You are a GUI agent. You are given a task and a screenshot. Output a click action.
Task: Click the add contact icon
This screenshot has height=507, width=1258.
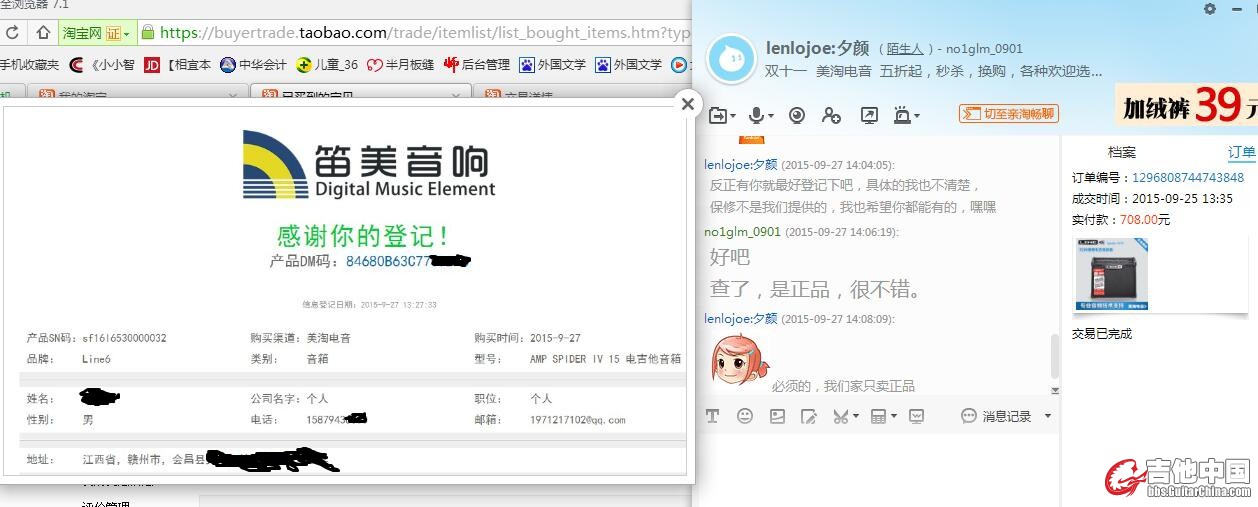[831, 115]
